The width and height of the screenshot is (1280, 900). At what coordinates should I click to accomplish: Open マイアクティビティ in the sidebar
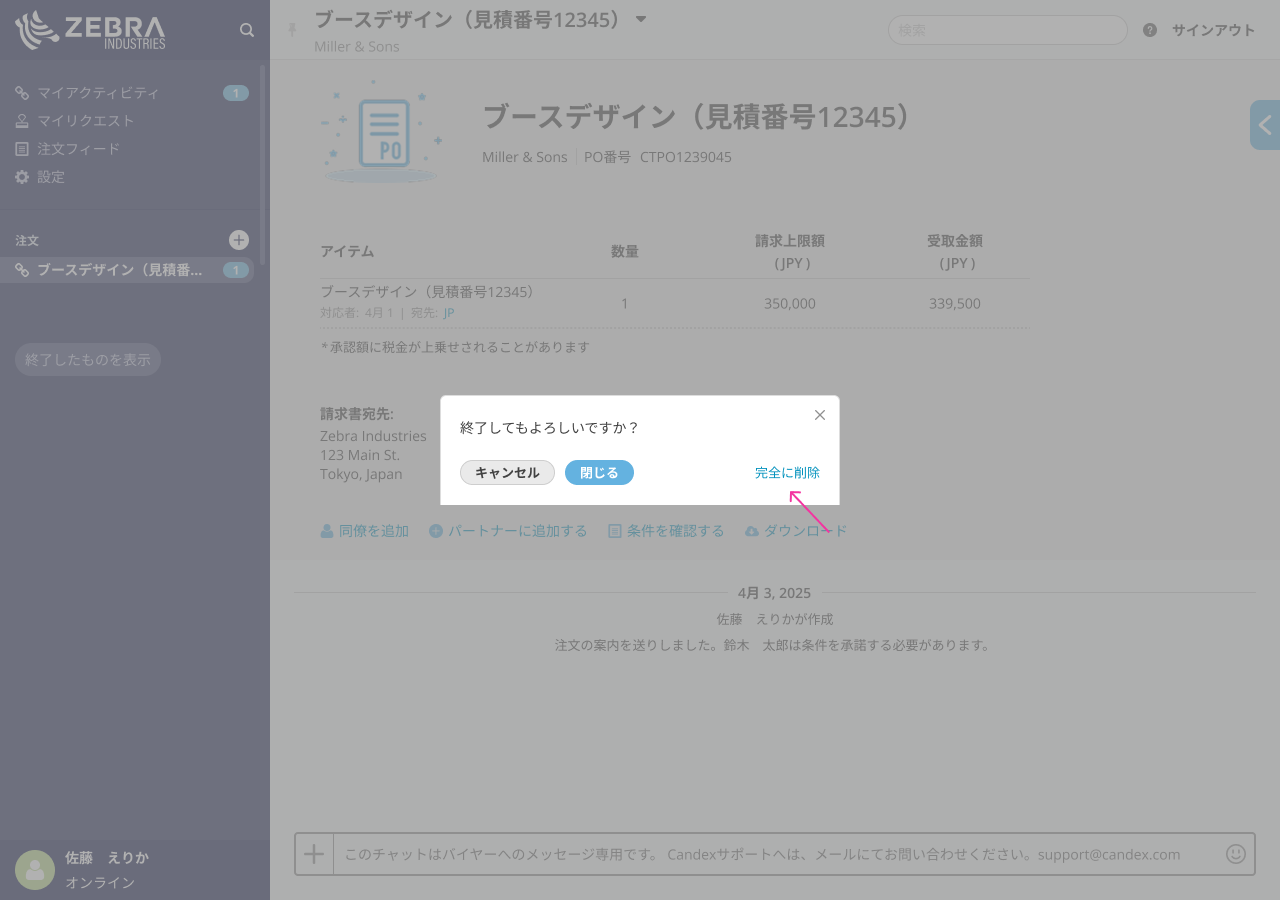[98, 93]
